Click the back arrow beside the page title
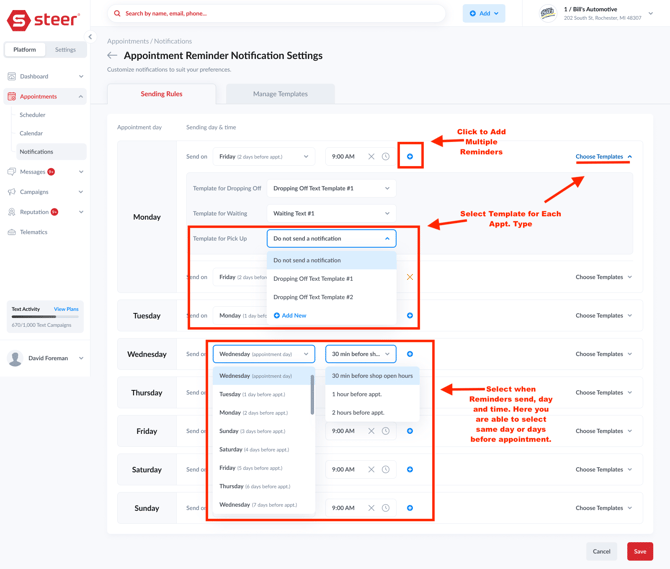This screenshot has width=670, height=569. point(112,56)
